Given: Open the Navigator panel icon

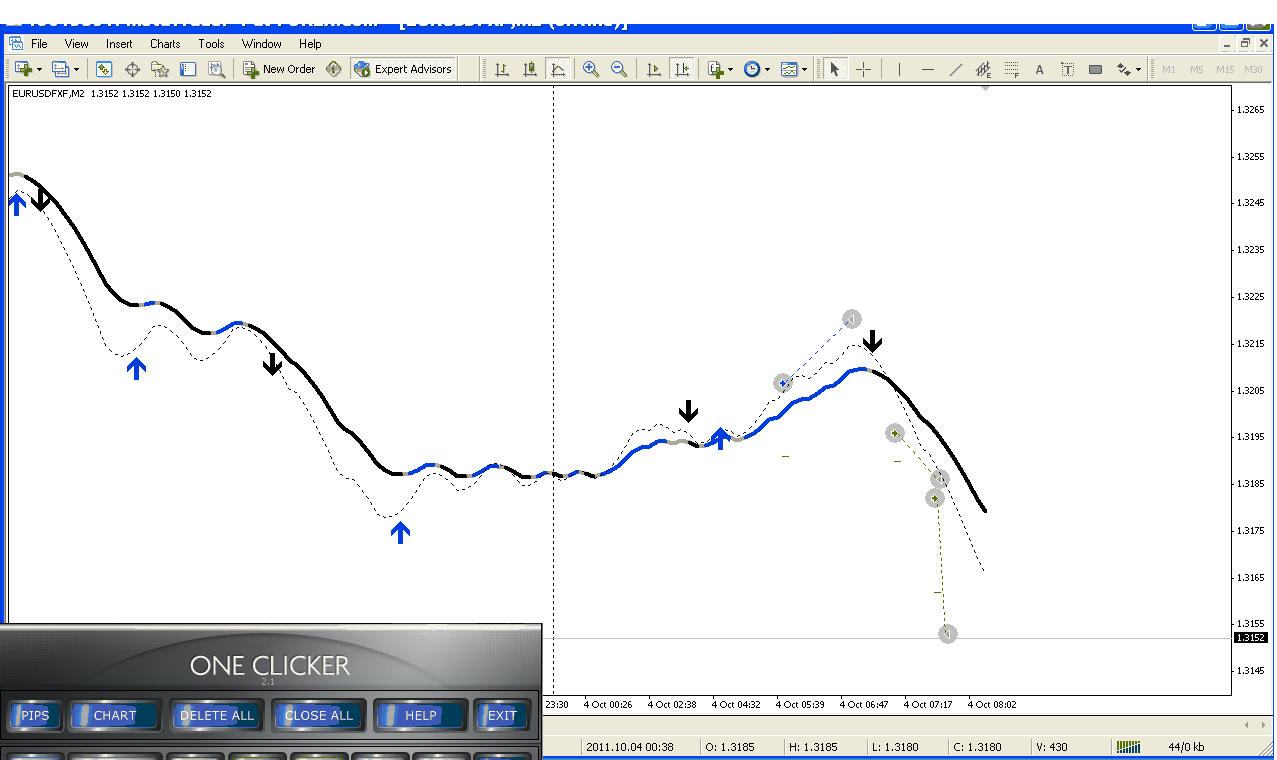Looking at the screenshot, I should [160, 69].
